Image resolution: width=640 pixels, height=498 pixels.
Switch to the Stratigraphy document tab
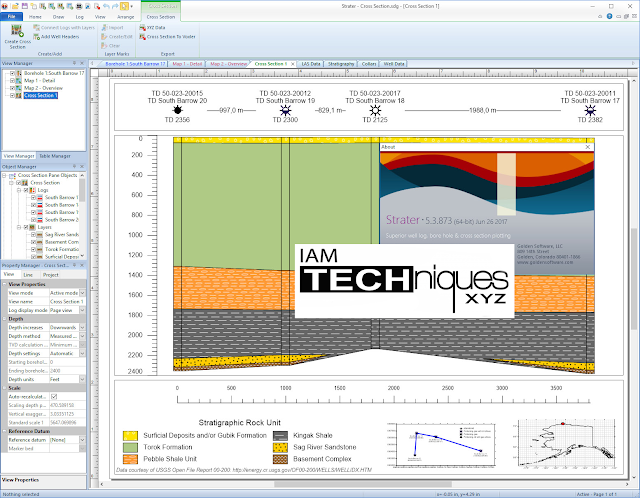tap(341, 64)
